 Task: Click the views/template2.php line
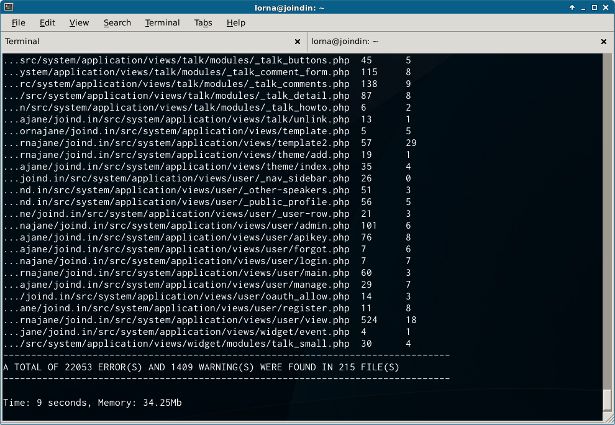[x=210, y=143]
